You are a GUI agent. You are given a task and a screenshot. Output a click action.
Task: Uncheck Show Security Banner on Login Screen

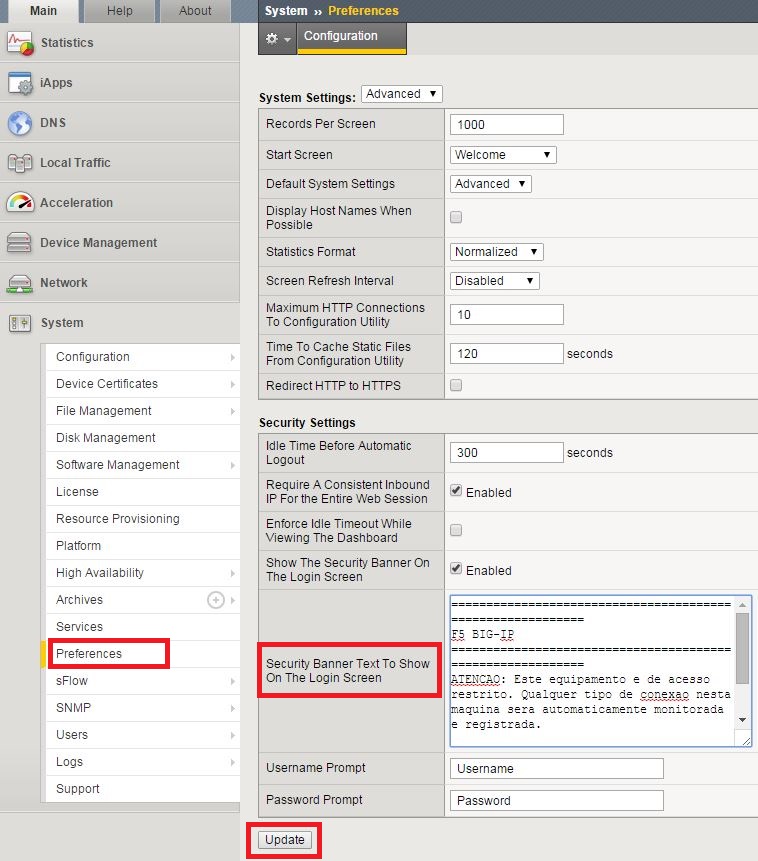(456, 569)
